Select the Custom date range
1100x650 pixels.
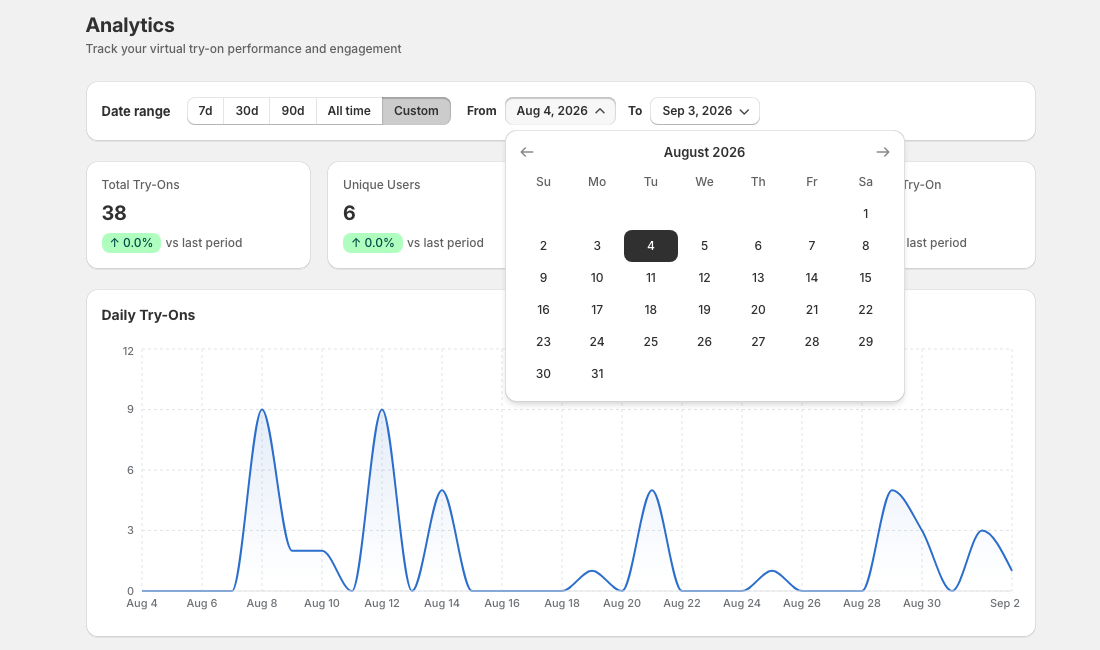coord(416,111)
